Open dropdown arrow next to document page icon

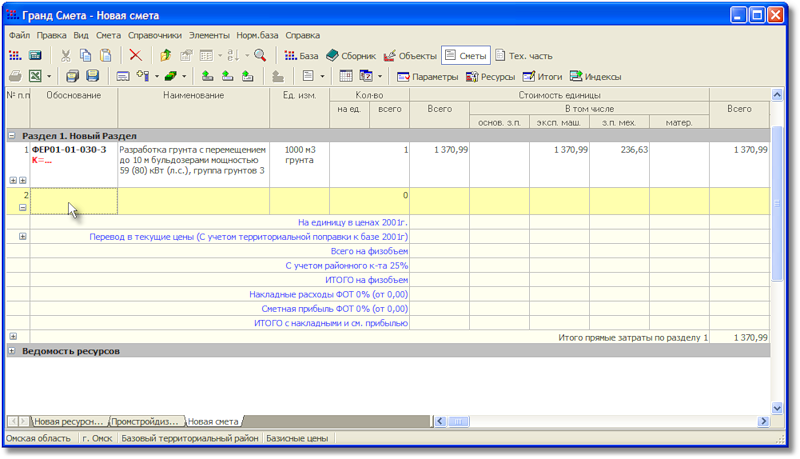(322, 77)
